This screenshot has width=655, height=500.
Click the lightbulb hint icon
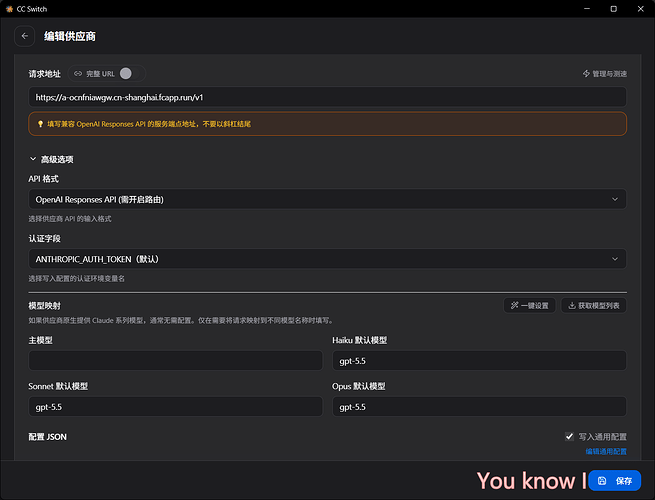pyautogui.click(x=41, y=124)
